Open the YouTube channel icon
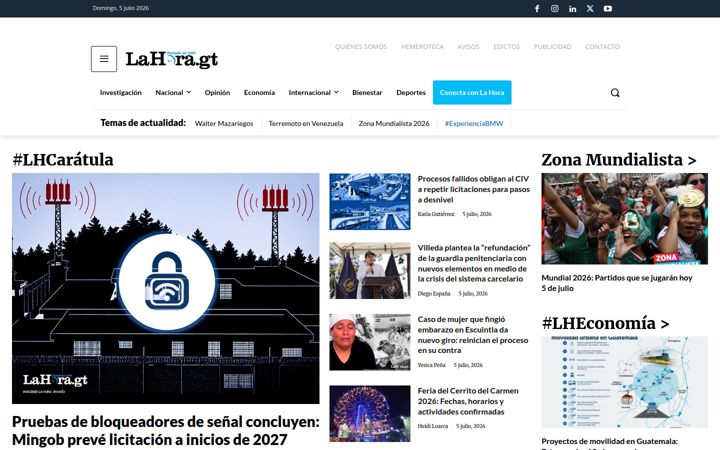 (x=608, y=9)
